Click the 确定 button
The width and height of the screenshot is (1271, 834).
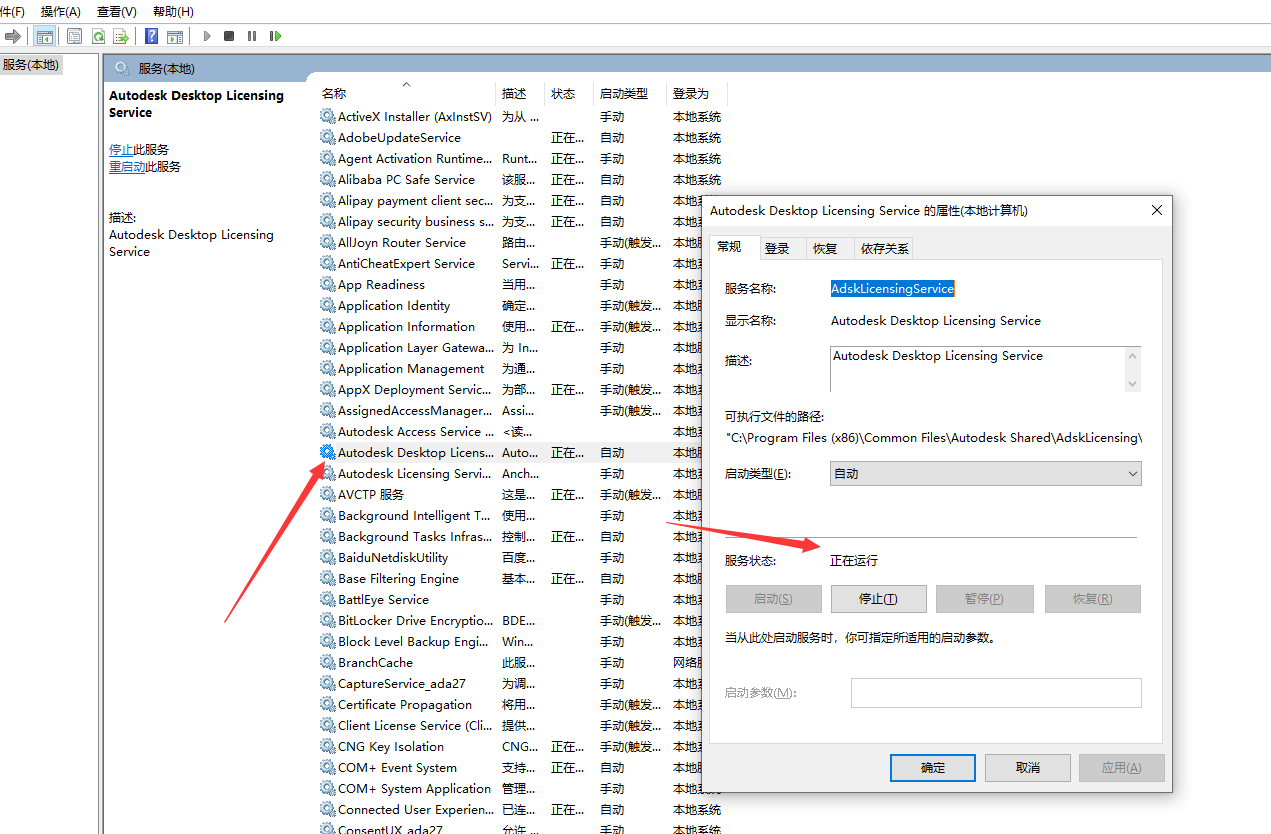[x=932, y=768]
